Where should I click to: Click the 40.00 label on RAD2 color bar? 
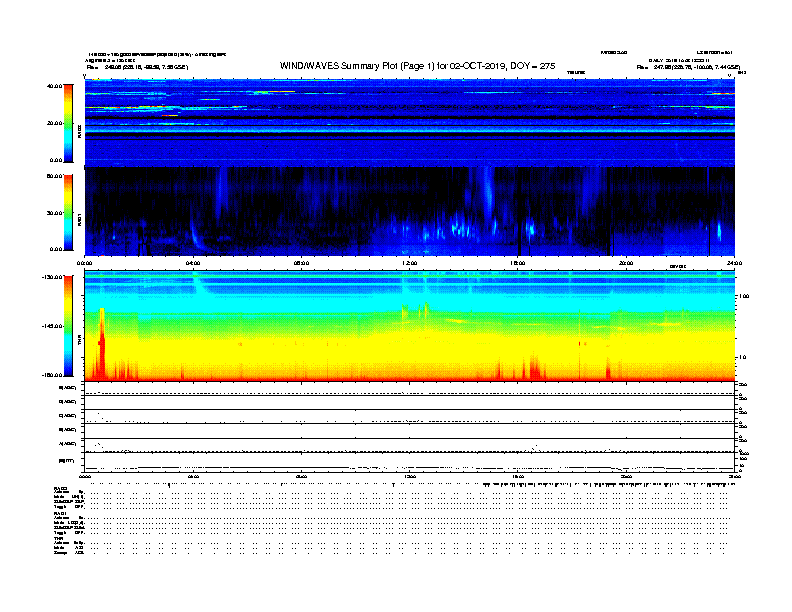(x=54, y=86)
